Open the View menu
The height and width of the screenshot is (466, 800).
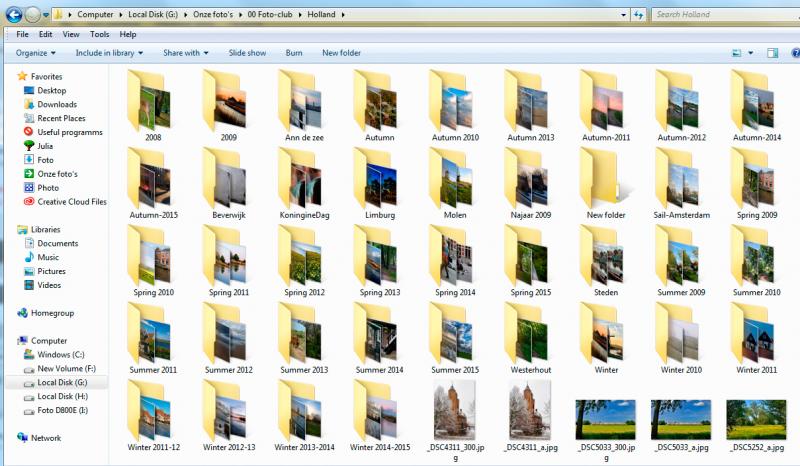(71, 34)
